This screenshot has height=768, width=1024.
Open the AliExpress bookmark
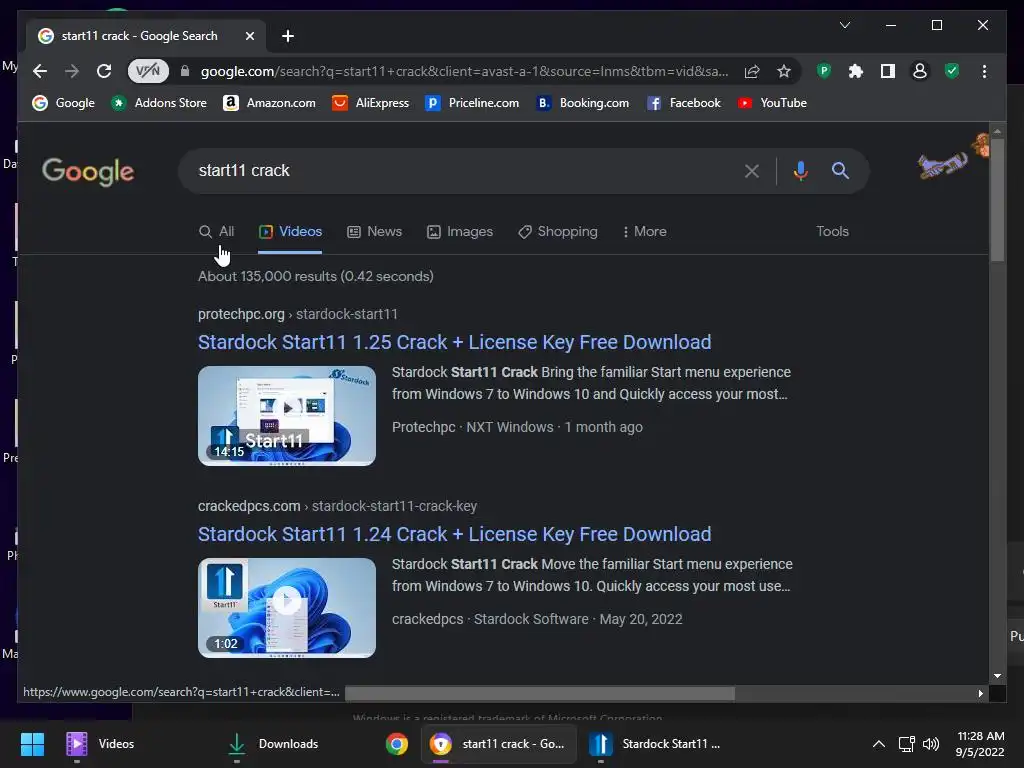click(370, 103)
